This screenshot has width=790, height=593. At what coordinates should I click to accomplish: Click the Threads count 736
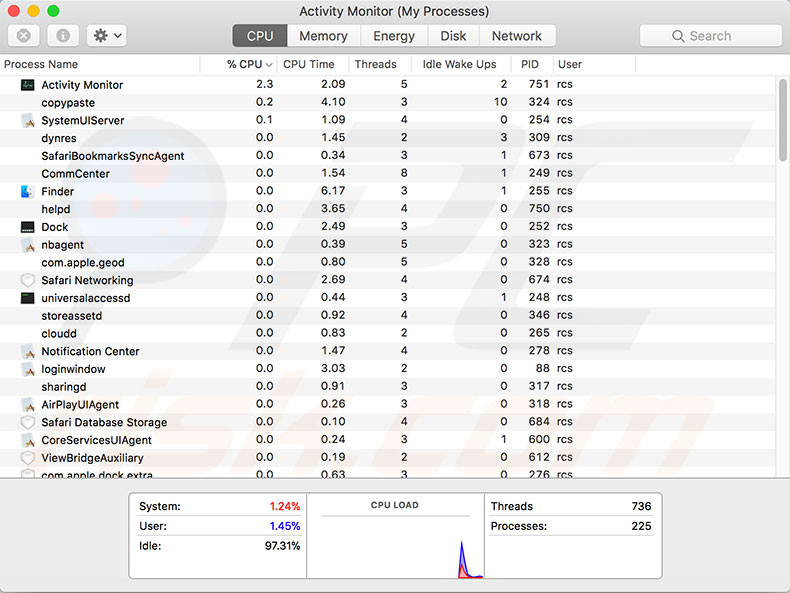(x=641, y=506)
